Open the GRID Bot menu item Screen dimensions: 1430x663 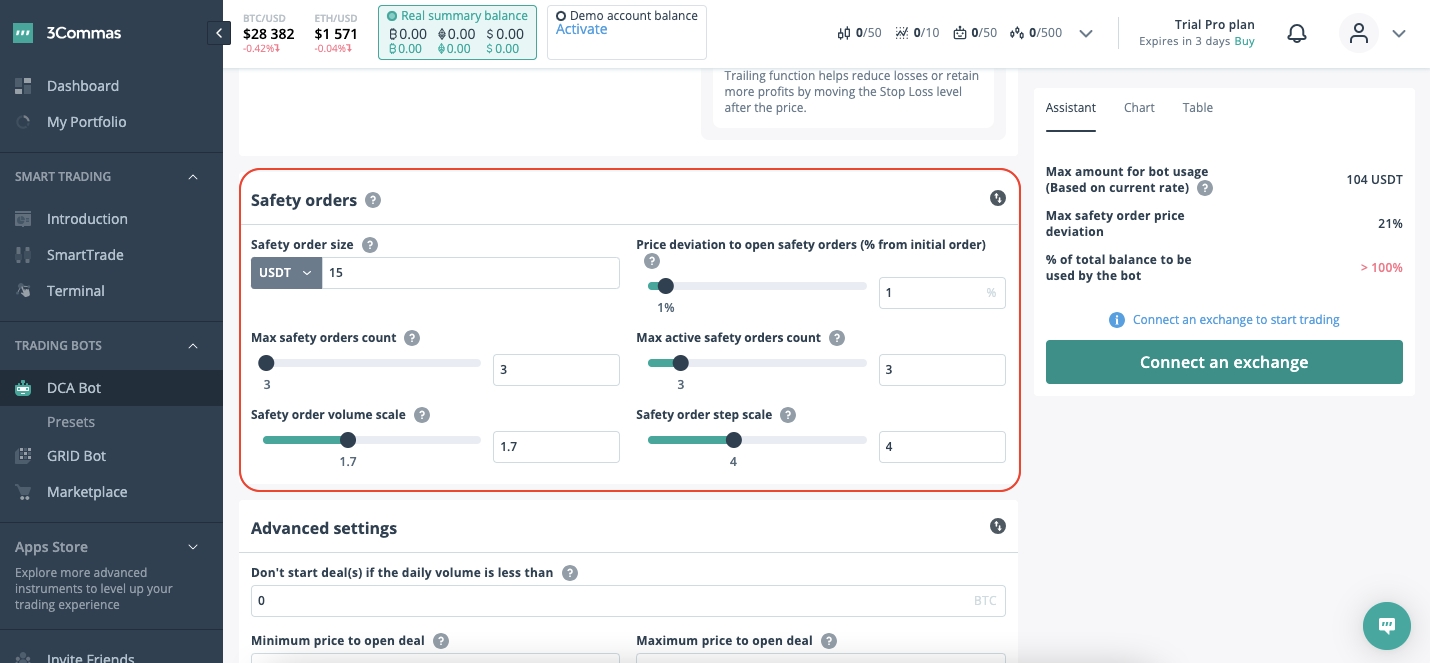[x=76, y=456]
